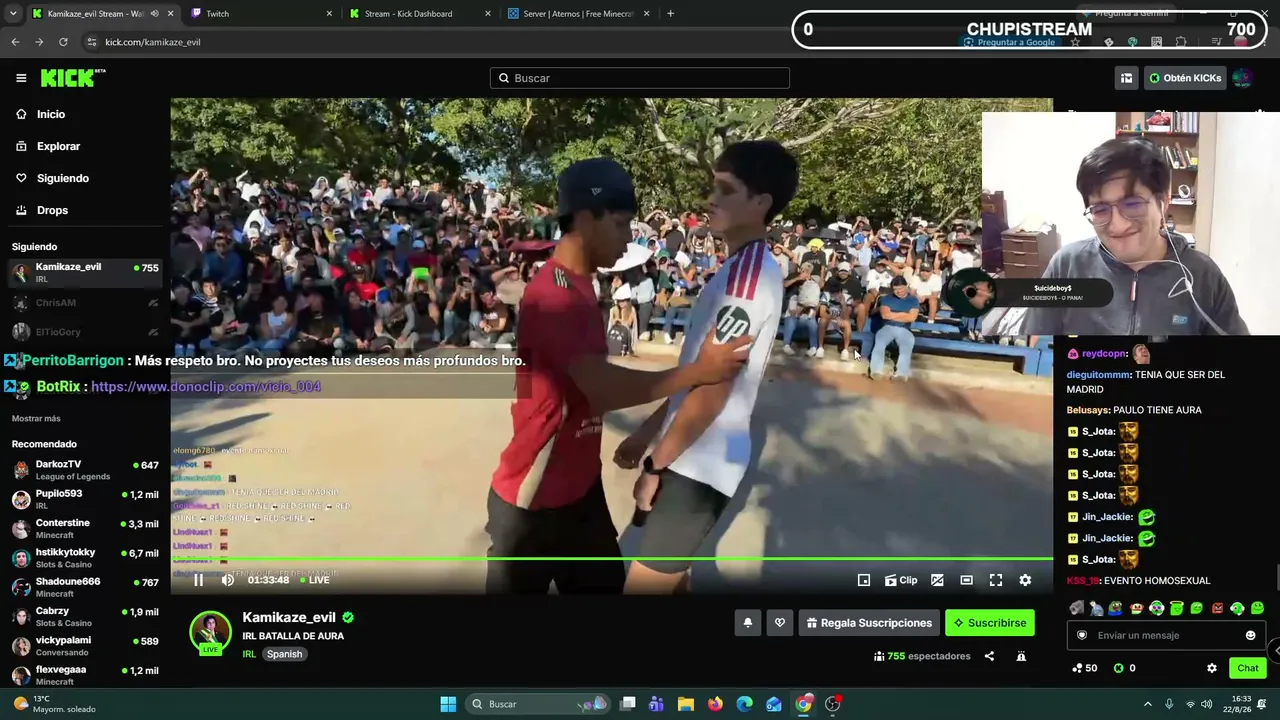Open the dashboard icon next to Obtén KICKs
Viewport: 1280px width, 720px height.
(x=1126, y=78)
